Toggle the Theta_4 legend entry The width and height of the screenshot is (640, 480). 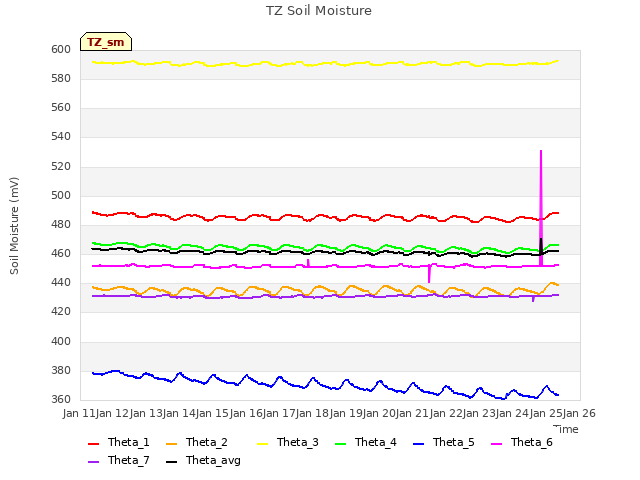pos(366,442)
